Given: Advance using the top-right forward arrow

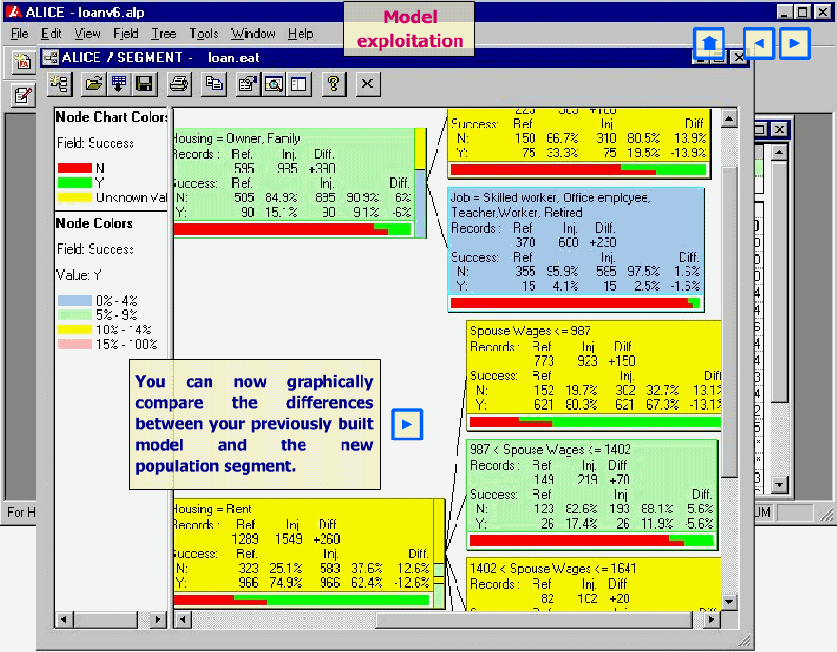Looking at the screenshot, I should tap(795, 44).
